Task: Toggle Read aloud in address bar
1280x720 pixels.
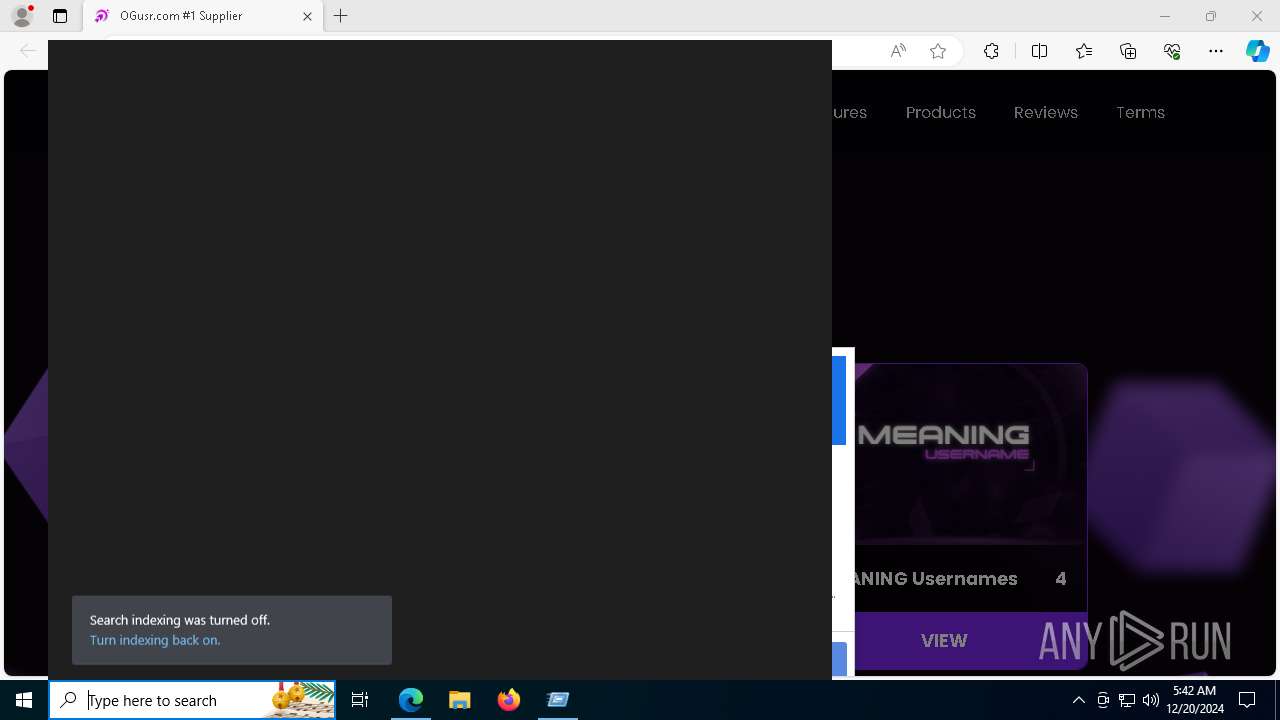Action: pos(898,51)
